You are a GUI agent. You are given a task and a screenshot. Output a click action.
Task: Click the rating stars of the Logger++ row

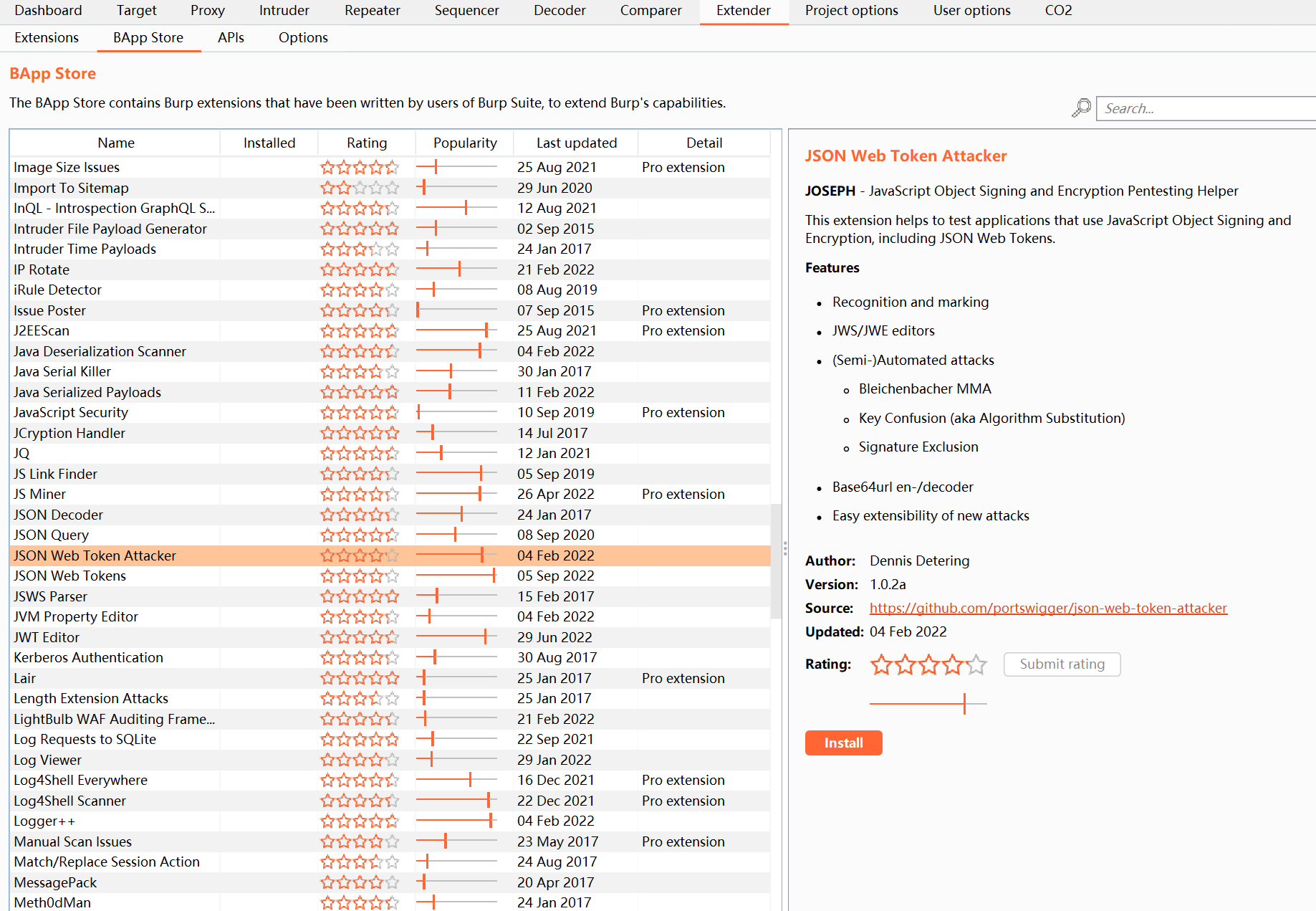360,821
